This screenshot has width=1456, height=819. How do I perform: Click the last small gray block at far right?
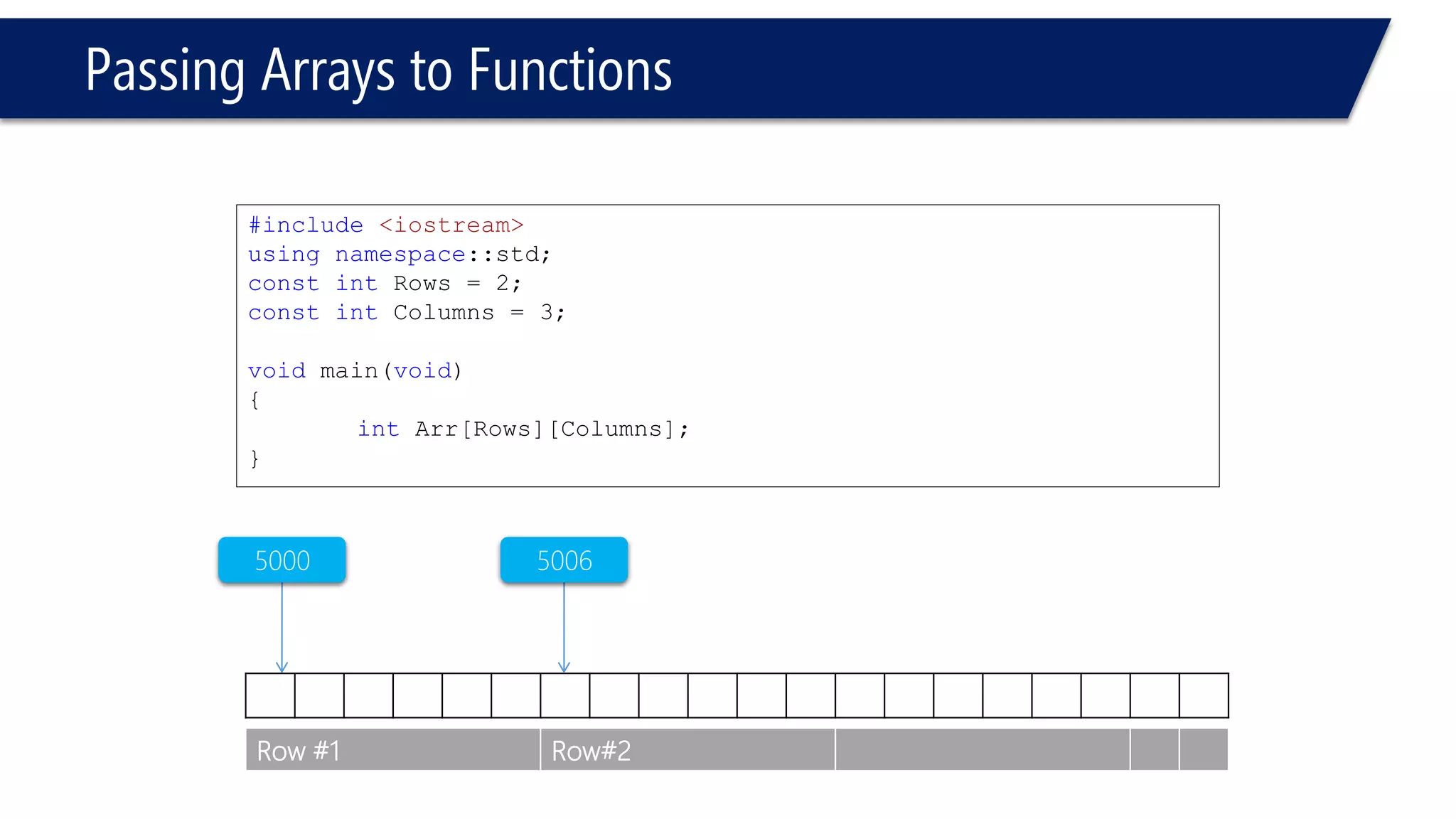[1204, 750]
